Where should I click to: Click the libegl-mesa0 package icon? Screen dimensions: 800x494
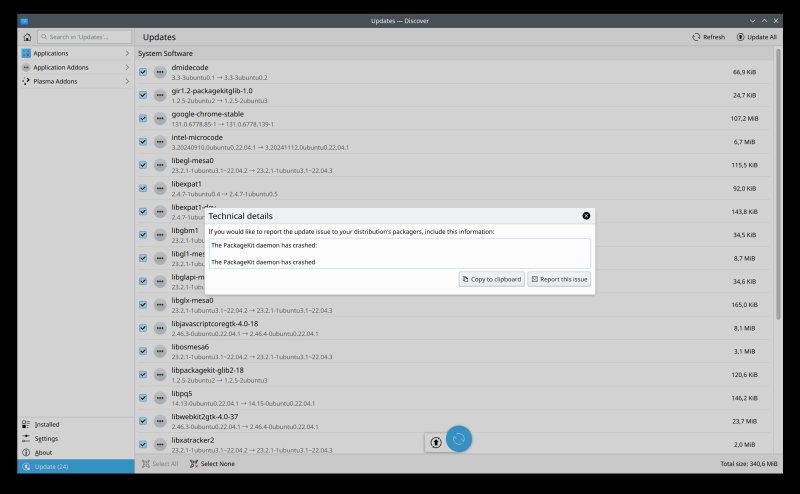(x=160, y=165)
